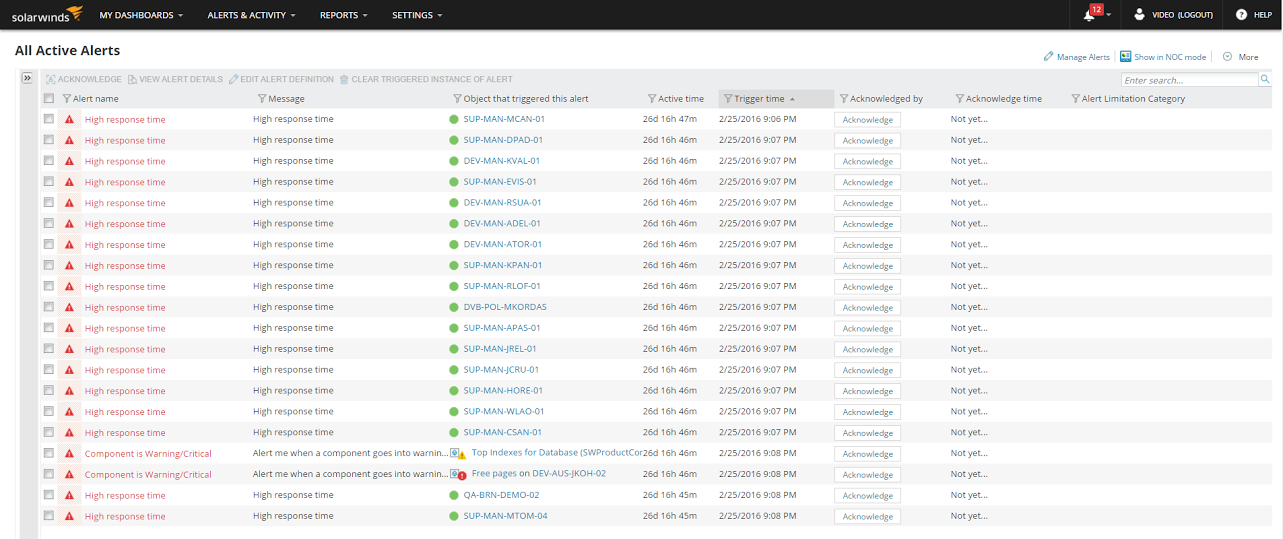The image size is (1283, 539).
Task: Acknowledge the DEV-MAN-KVAL-01 alert
Action: pyautogui.click(x=867, y=161)
